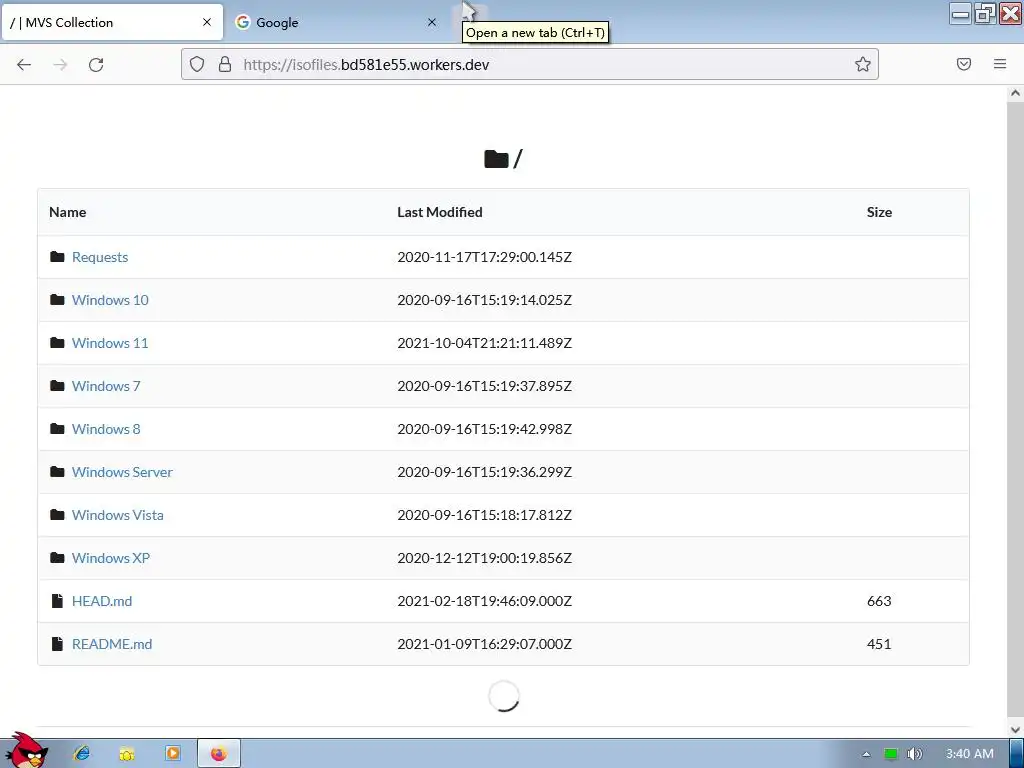Click the Size column header
Image resolution: width=1024 pixels, height=768 pixels.
(879, 212)
